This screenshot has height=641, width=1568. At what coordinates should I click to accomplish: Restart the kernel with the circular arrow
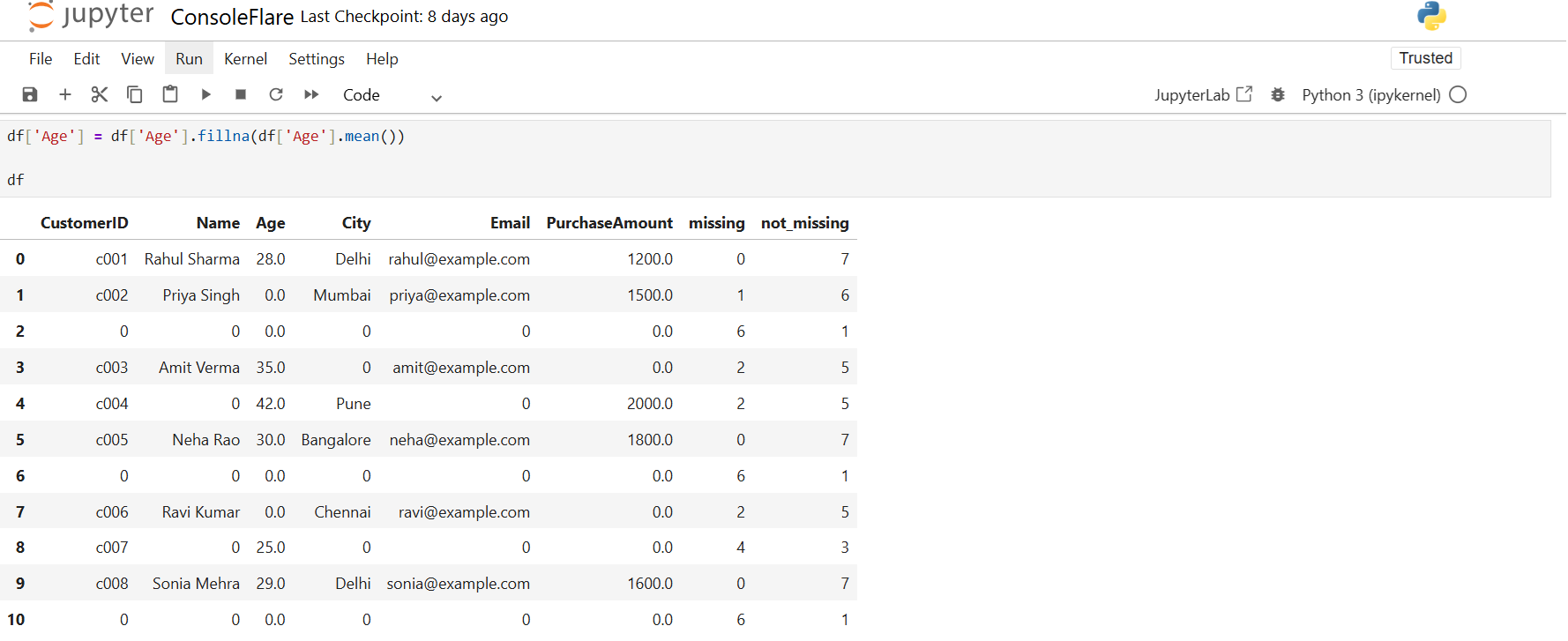click(276, 94)
